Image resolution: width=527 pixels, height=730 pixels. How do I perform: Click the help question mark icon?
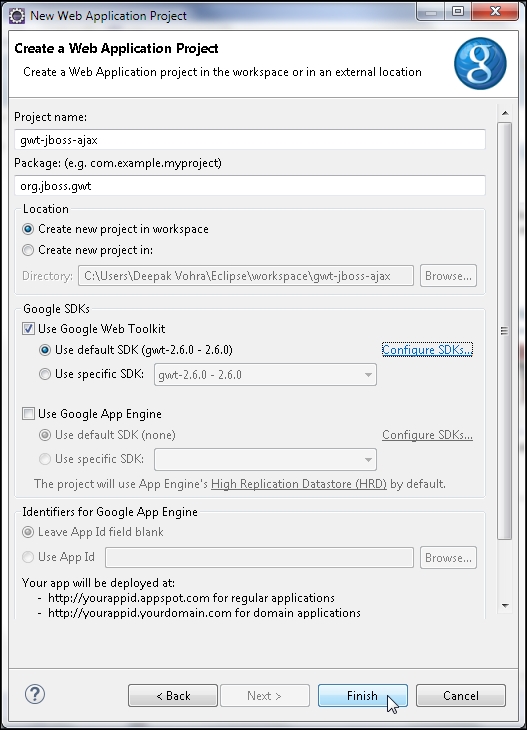(35, 694)
